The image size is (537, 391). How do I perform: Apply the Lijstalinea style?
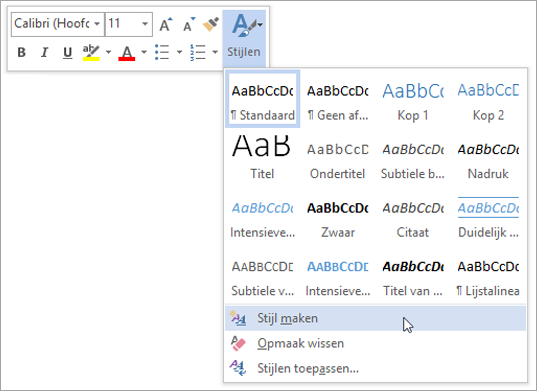(x=488, y=275)
